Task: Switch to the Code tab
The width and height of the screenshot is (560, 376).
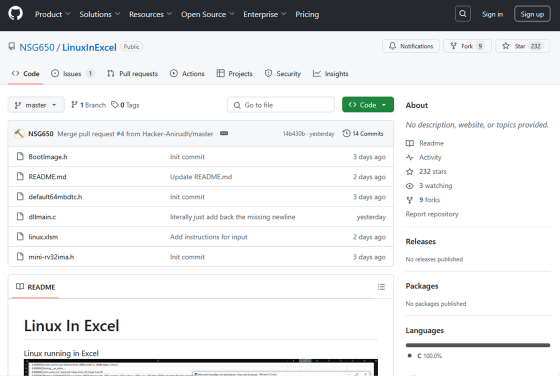Action: pos(26,74)
